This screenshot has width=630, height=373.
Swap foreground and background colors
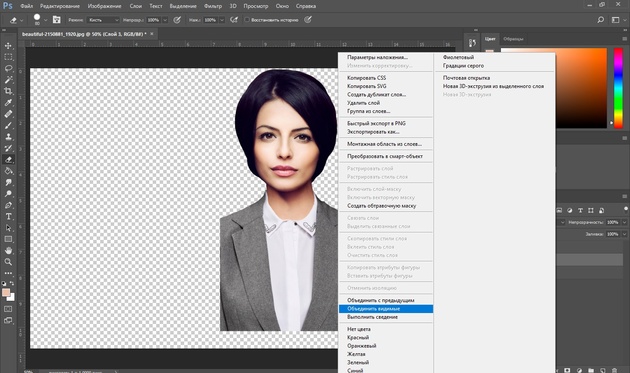[12, 283]
